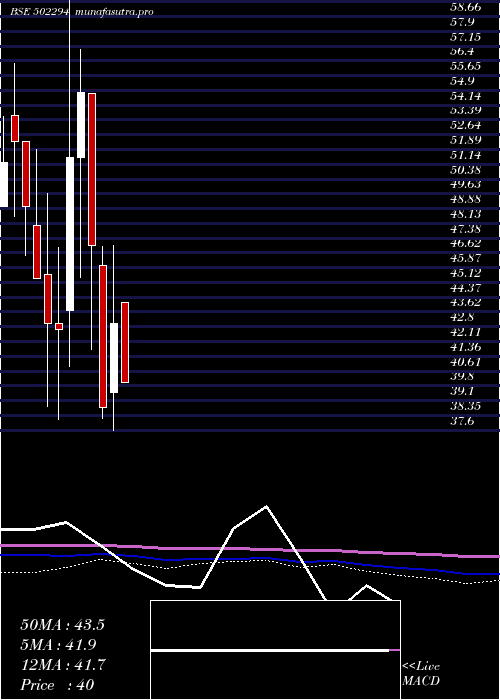Viewport: 500px width, 700px height.
Task: Select the 45.12 axis label
Action: [465, 273]
